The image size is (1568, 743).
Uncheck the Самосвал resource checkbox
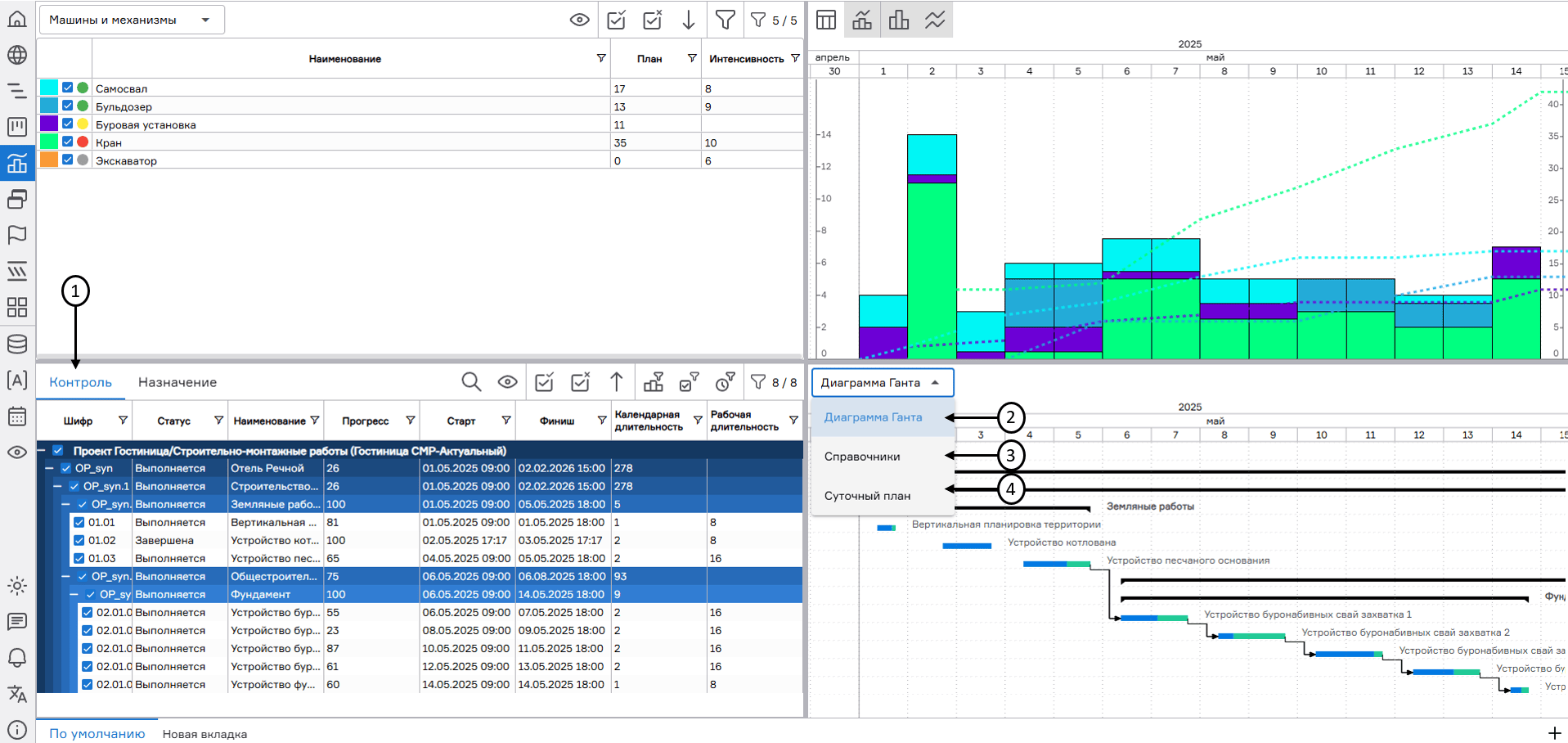click(68, 88)
